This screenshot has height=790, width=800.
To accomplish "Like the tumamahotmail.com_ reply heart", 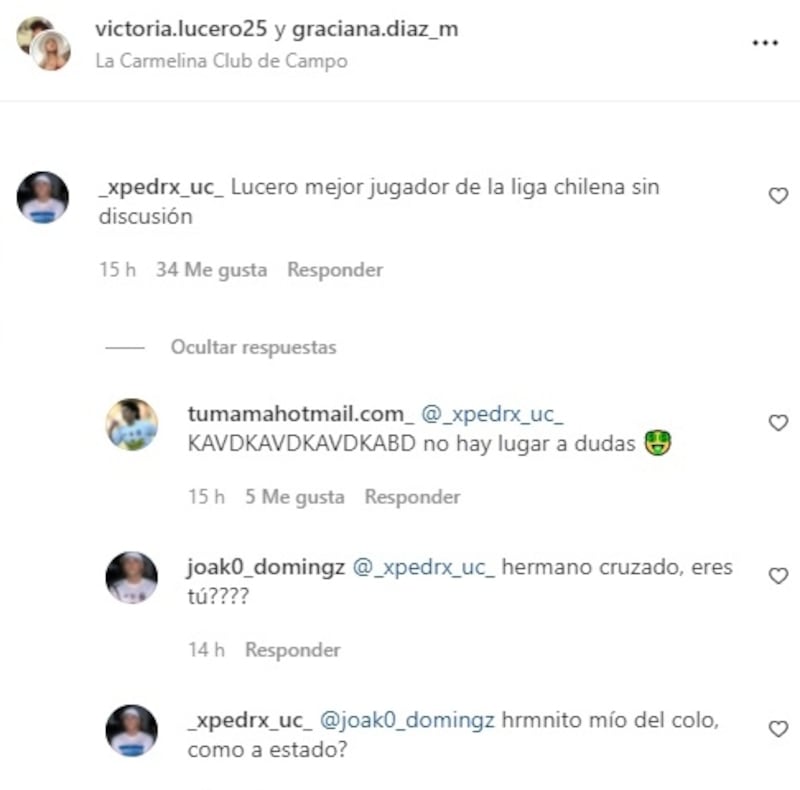I will pos(778,423).
